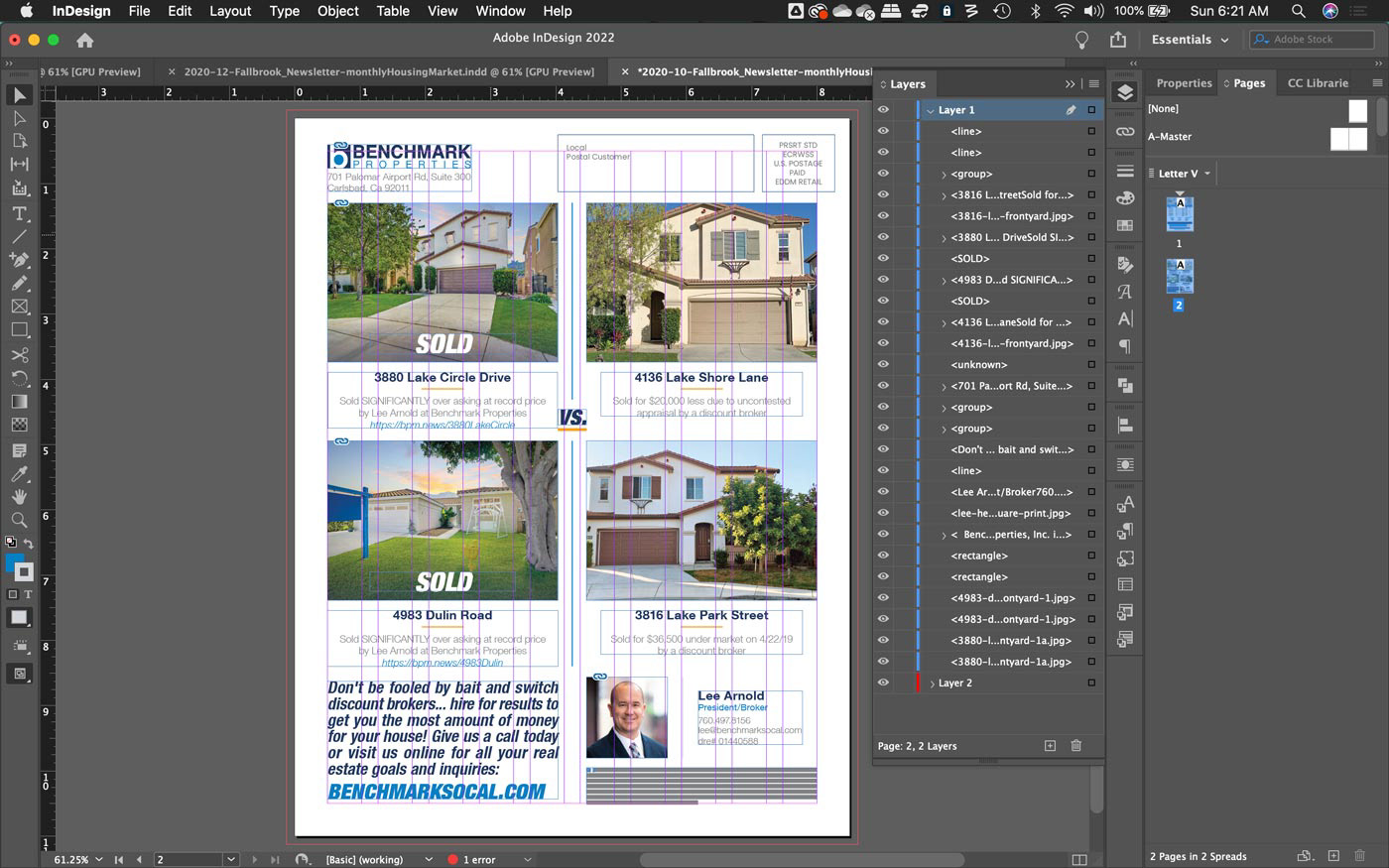This screenshot has height=868, width=1389.
Task: Select page 1 thumbnail in Pages
Action: [1180, 214]
